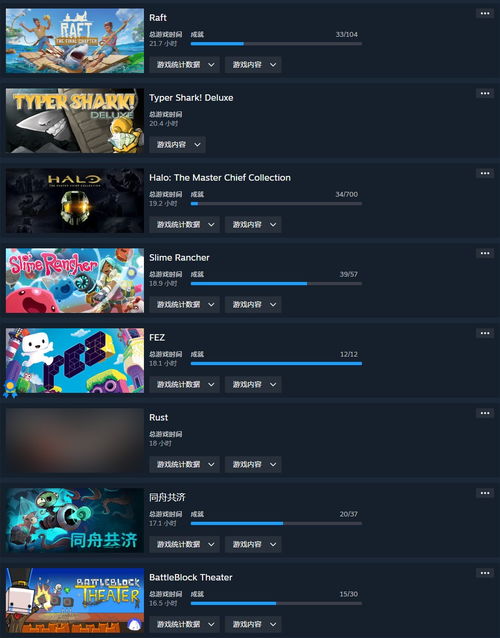Image resolution: width=500 pixels, height=638 pixels.
Task: Expand Slime Rancher's 游戏统计数据 dropdown
Action: tap(184, 305)
